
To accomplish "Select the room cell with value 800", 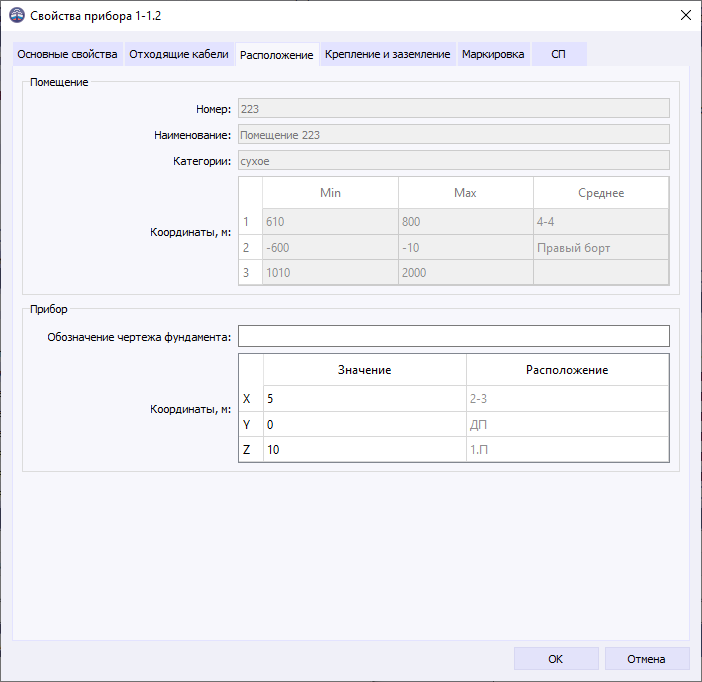I will pyautogui.click(x=466, y=222).
